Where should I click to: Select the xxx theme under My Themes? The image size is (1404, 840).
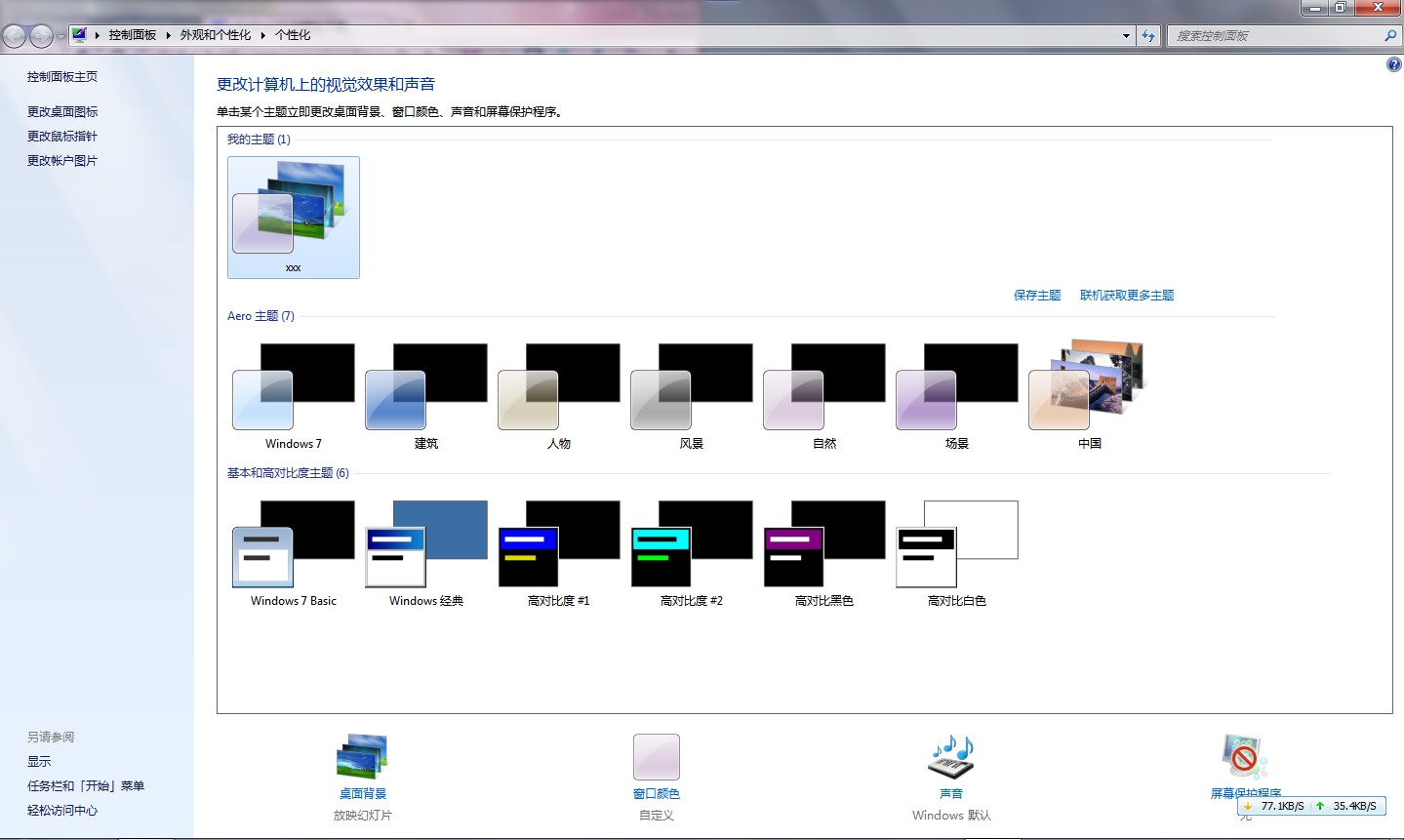coord(294,218)
